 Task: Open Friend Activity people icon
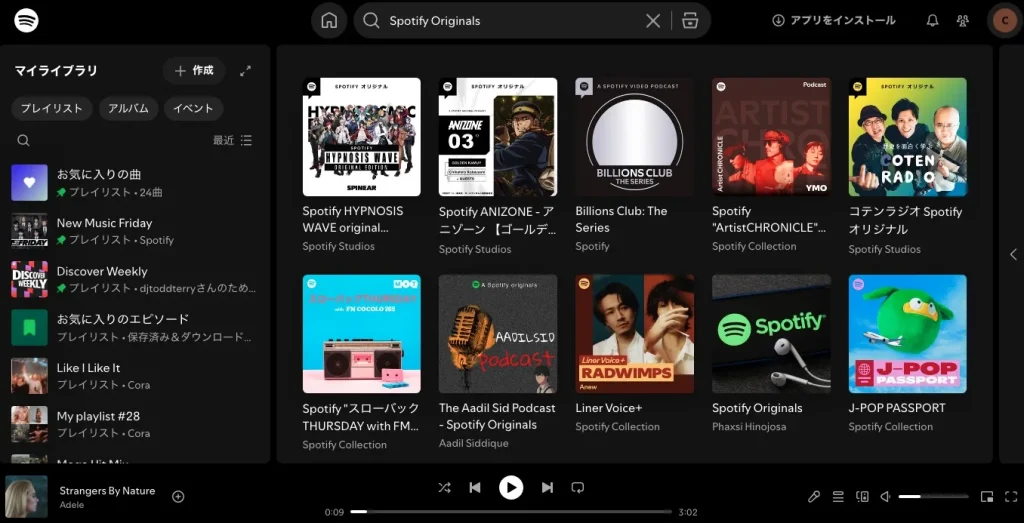click(963, 21)
